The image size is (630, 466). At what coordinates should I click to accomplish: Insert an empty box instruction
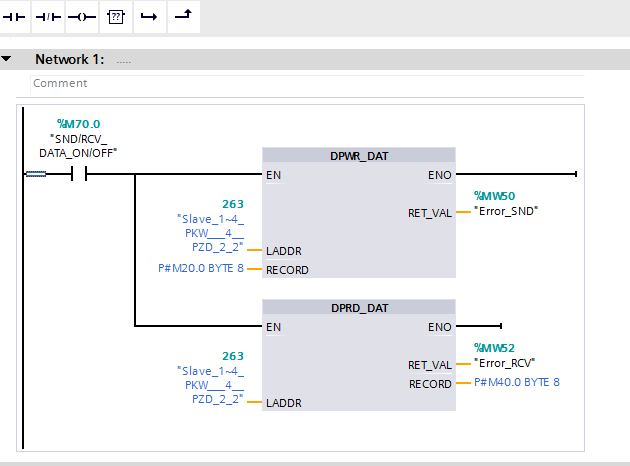[x=115, y=16]
